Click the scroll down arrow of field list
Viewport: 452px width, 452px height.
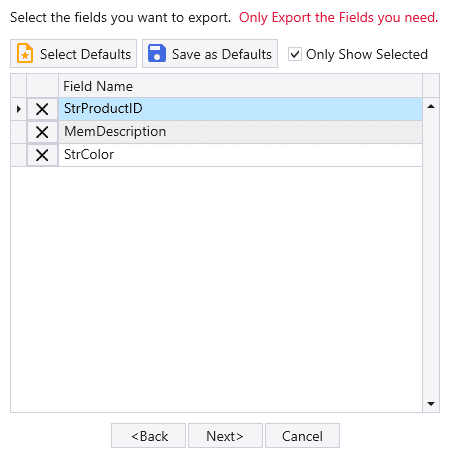tap(431, 404)
